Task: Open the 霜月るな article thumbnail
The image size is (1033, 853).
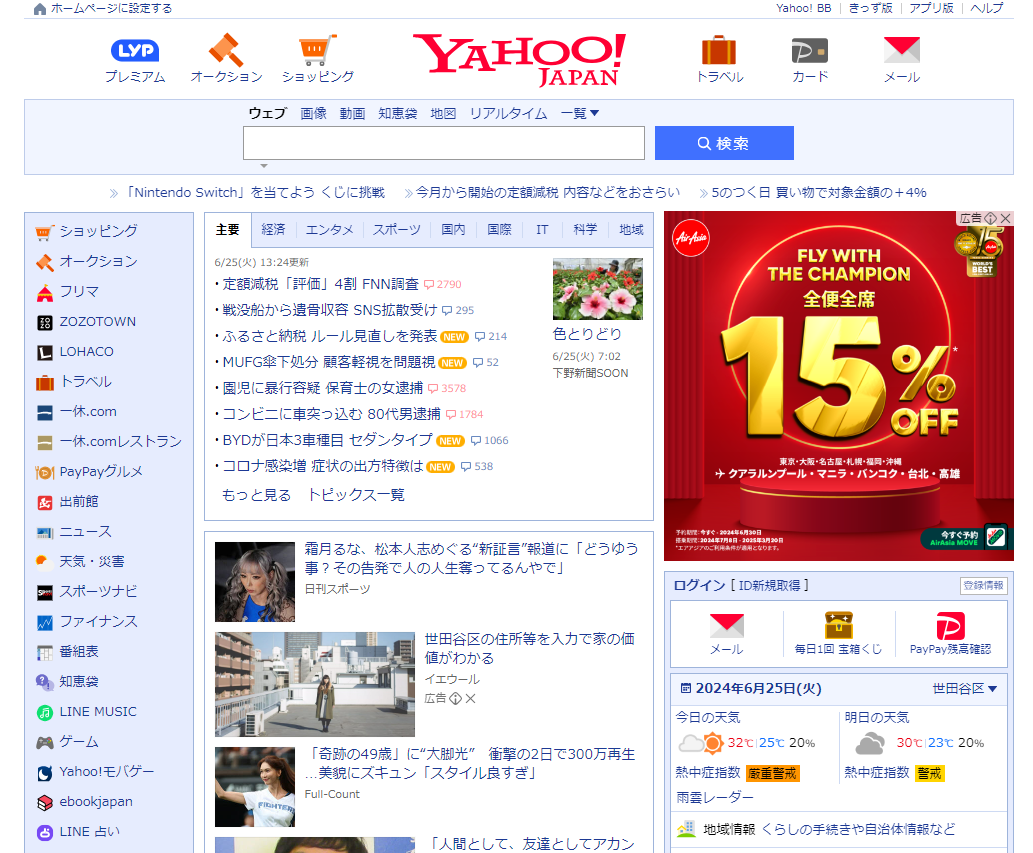Action: (x=254, y=582)
